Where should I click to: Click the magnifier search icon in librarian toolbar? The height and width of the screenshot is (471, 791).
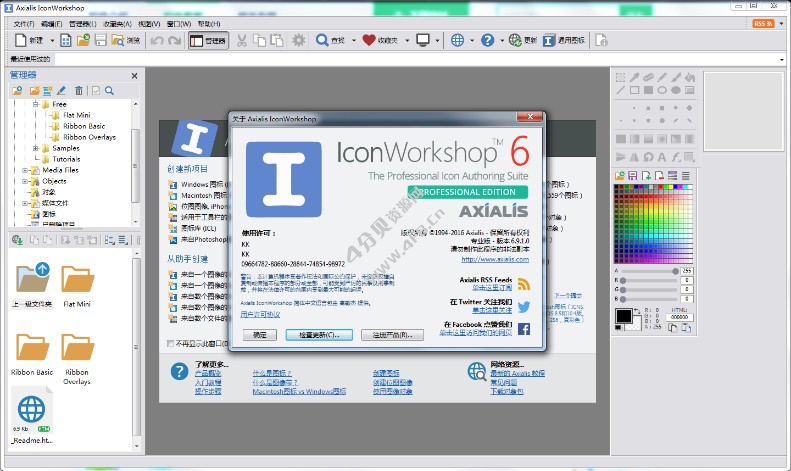click(x=109, y=91)
